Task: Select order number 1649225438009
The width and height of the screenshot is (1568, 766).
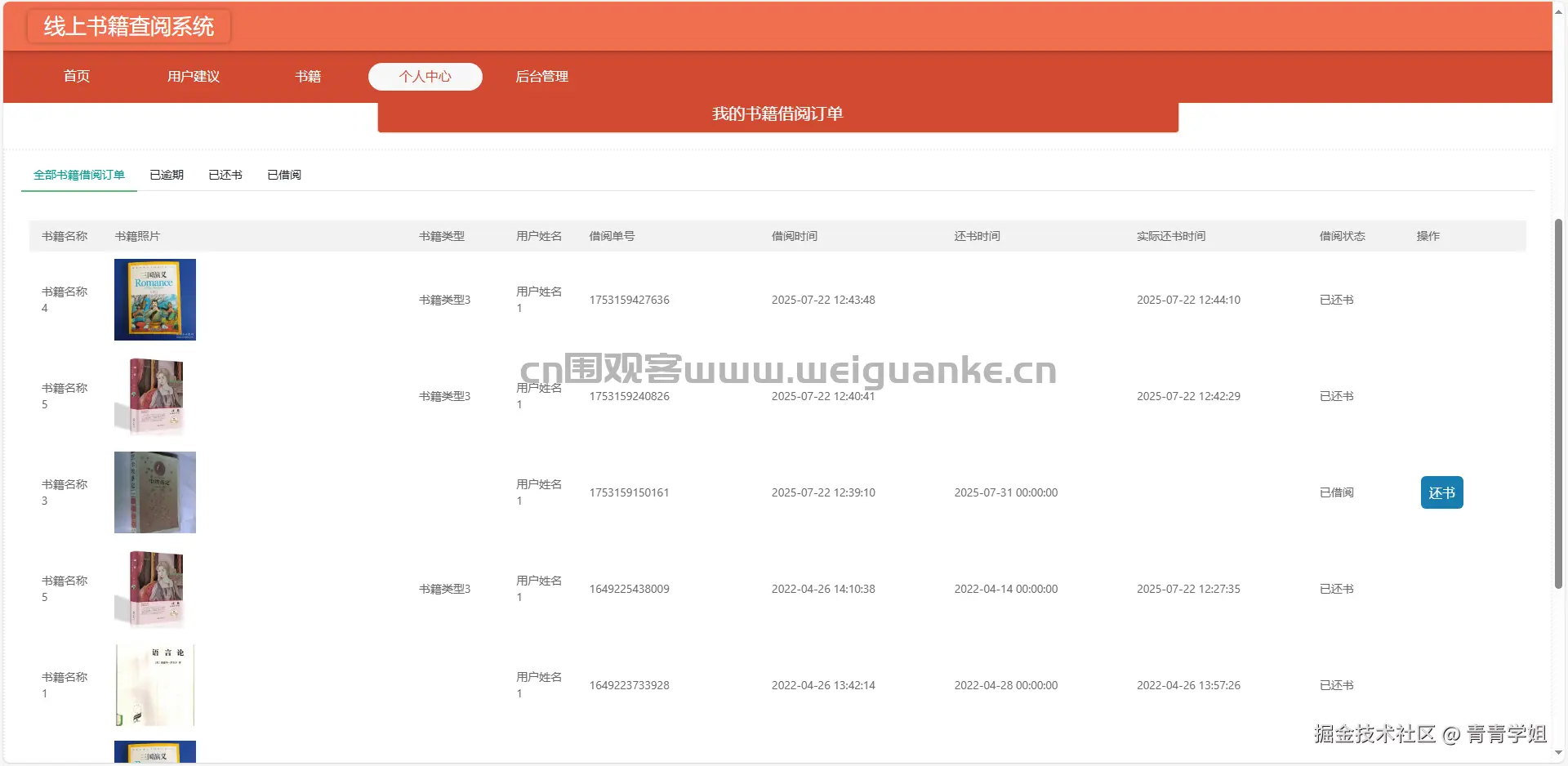Action: (630, 589)
